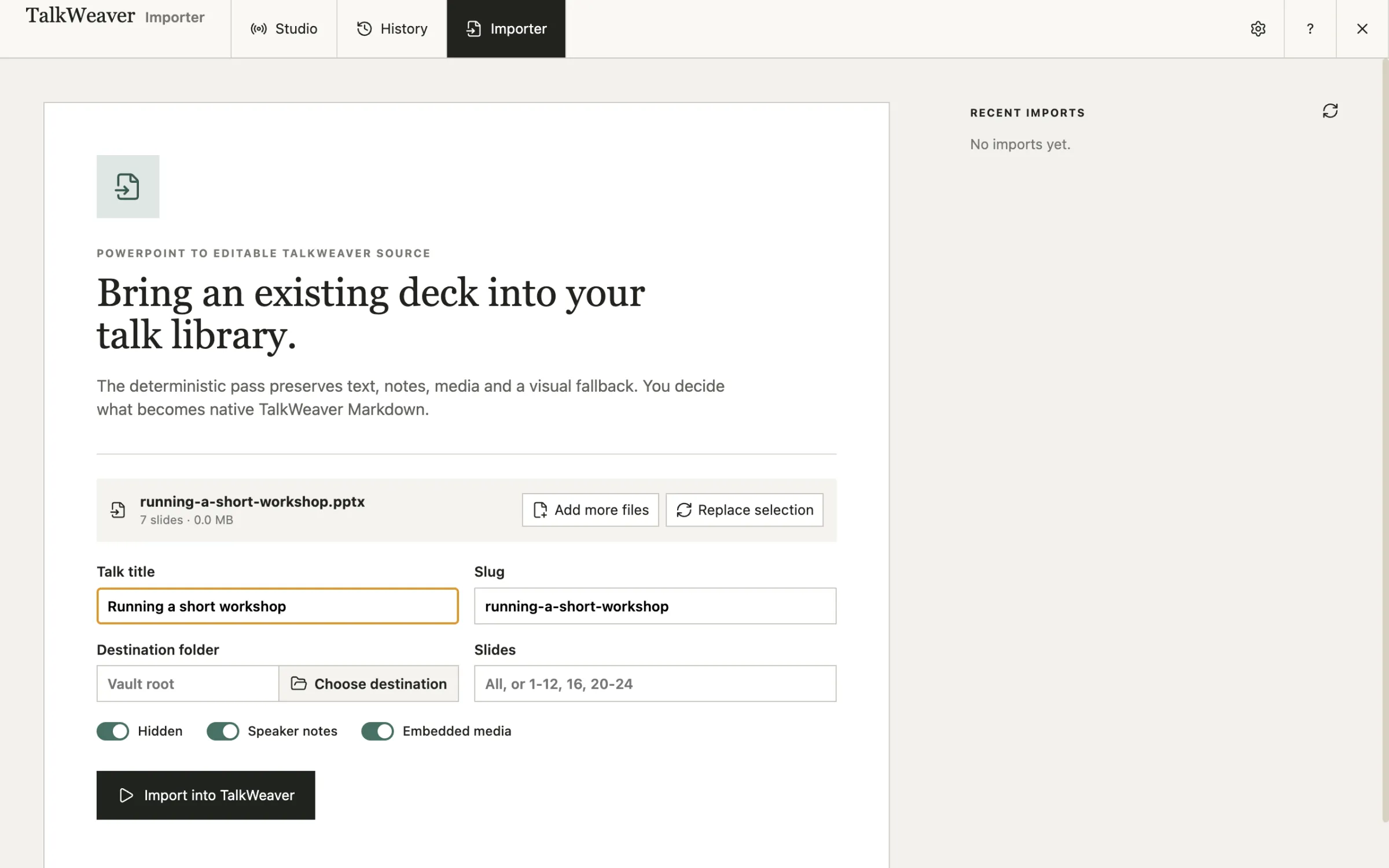1389x868 pixels.
Task: Click the 'No imports yet.' message
Action: [x=1020, y=144]
